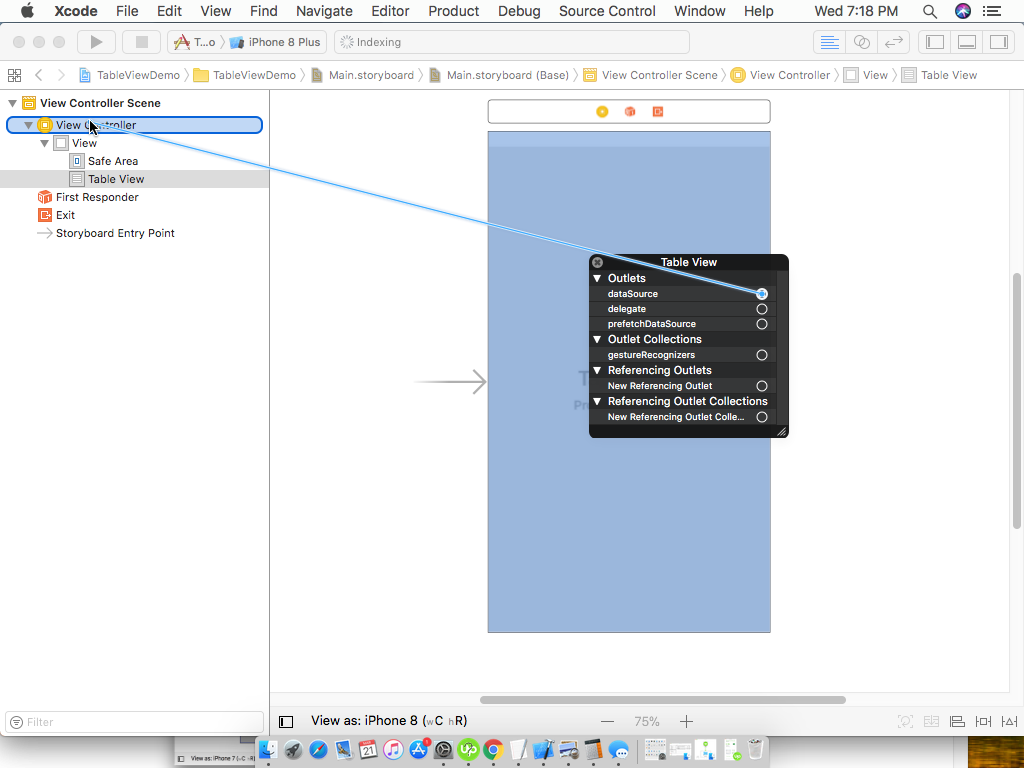Open the Align constraints menu
The width and height of the screenshot is (1024, 768).
[x=957, y=722]
